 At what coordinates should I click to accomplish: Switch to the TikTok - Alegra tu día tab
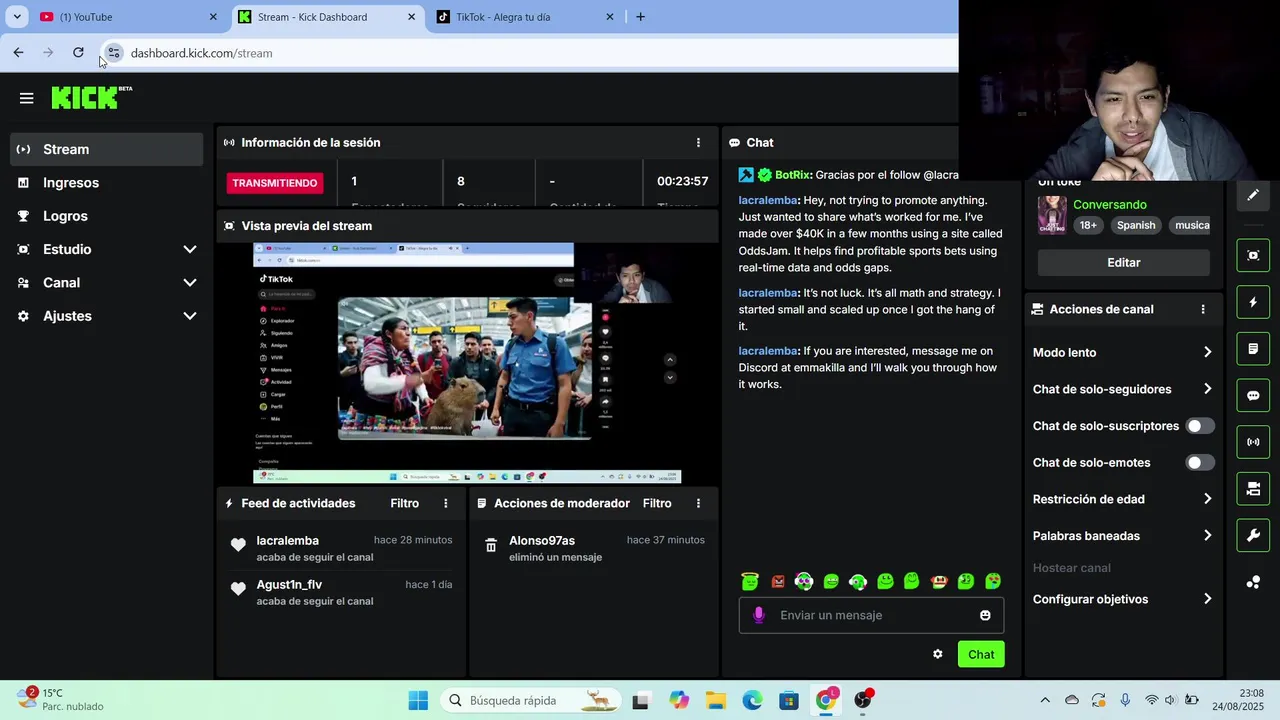click(x=525, y=16)
